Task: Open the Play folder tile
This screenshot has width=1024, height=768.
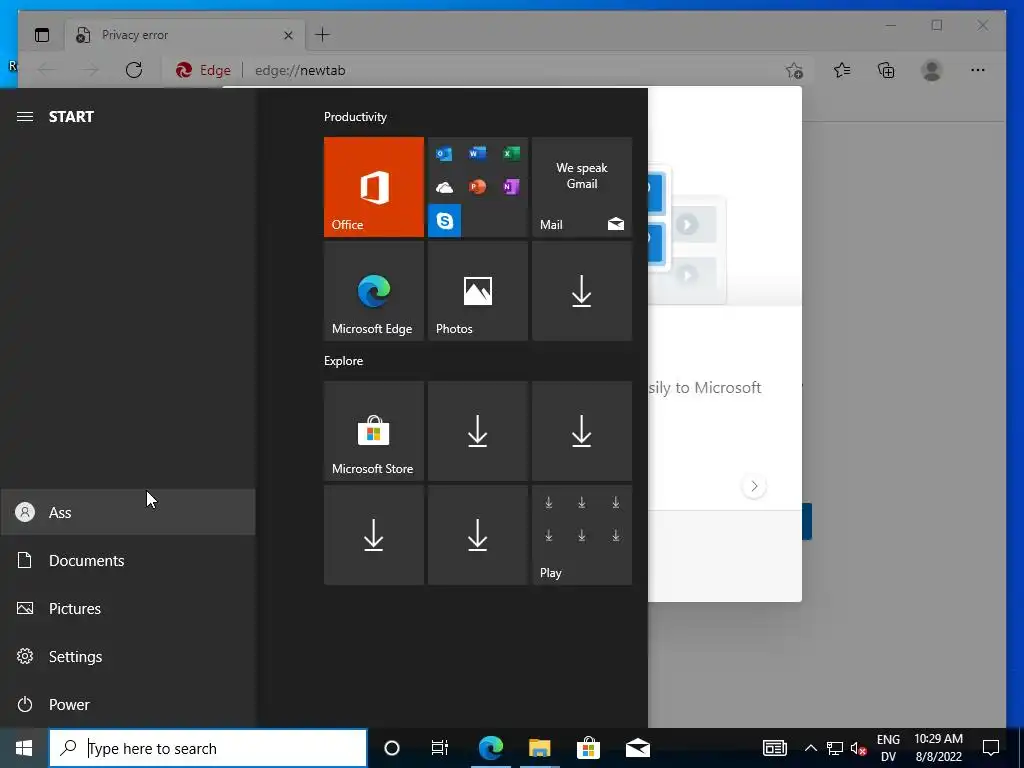Action: 582,535
